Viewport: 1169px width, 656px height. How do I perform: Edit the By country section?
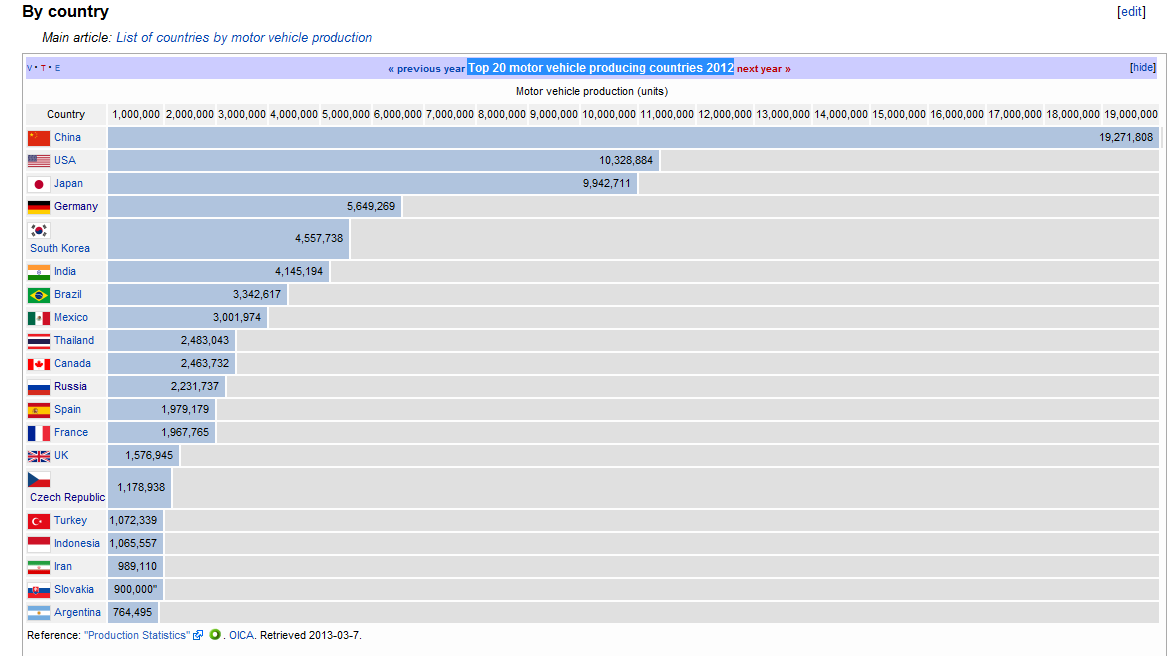tap(1131, 12)
